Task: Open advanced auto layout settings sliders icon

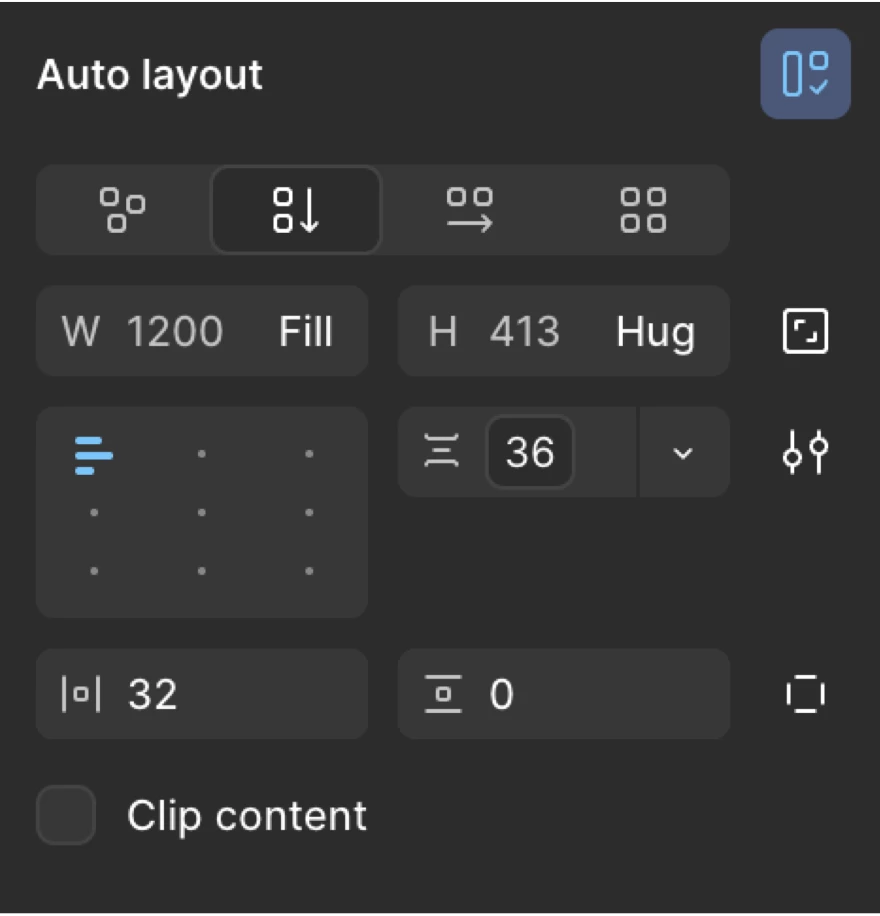Action: point(805,452)
